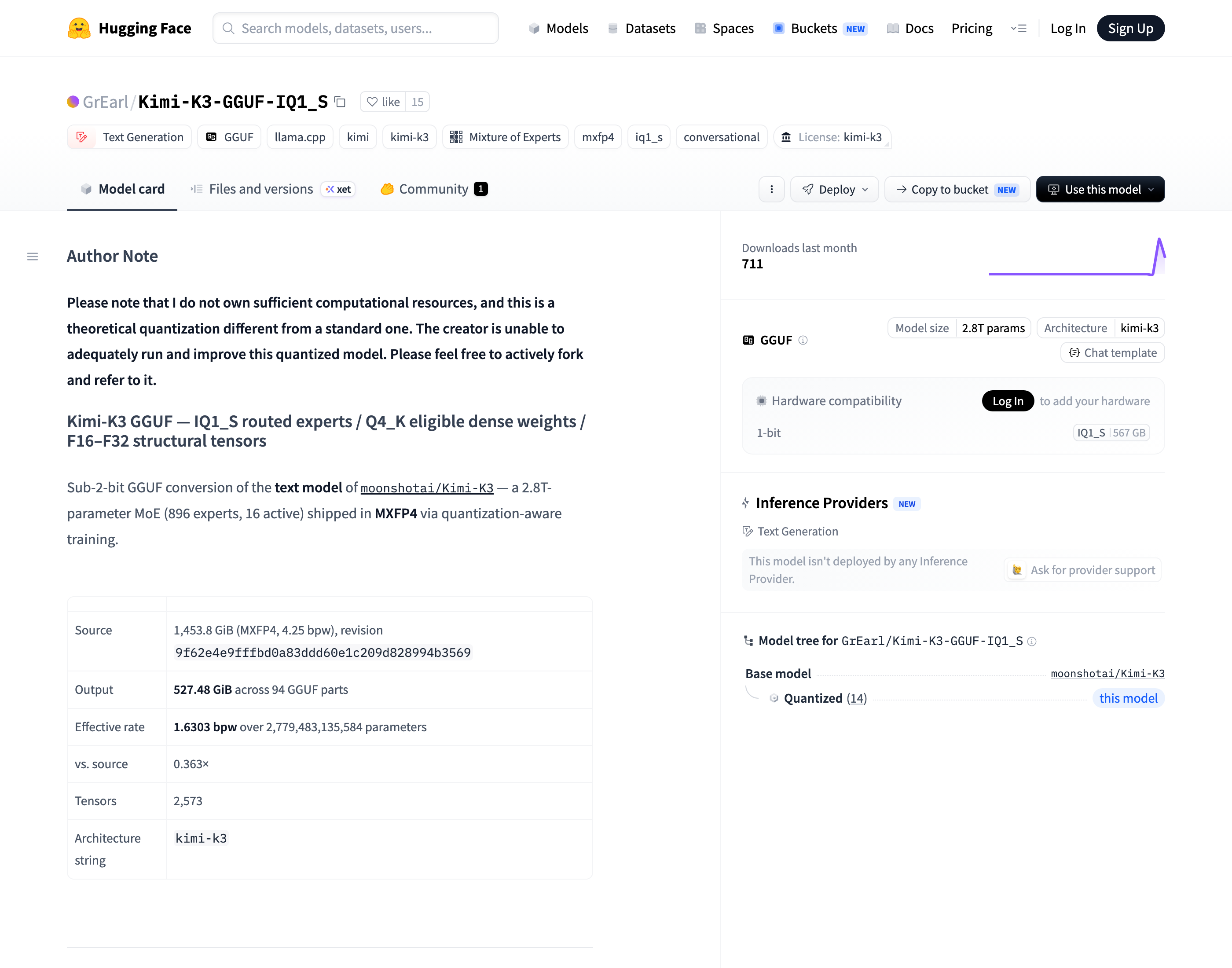Click the Inference Providers heading
Image resolution: width=1232 pixels, height=968 pixels.
tap(822, 503)
